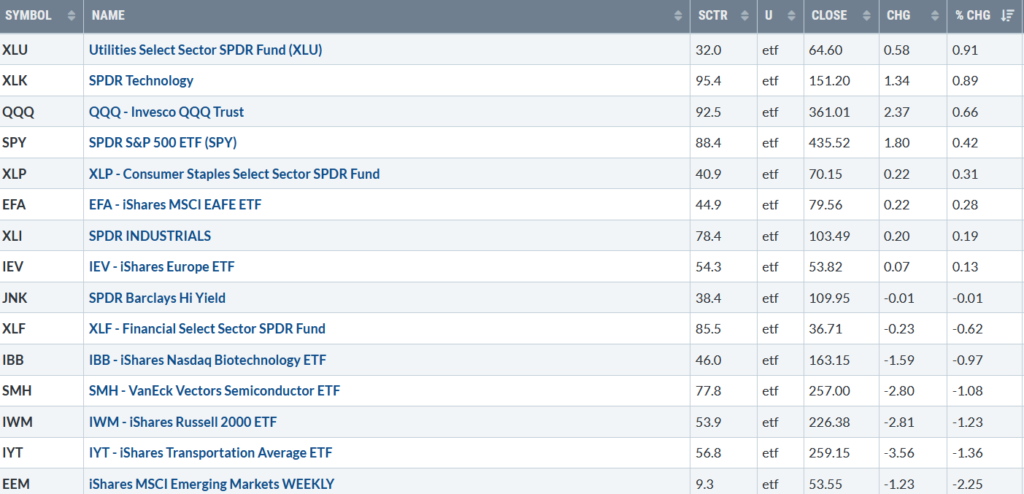Click percent change 0.89 for XLK

pos(966,81)
